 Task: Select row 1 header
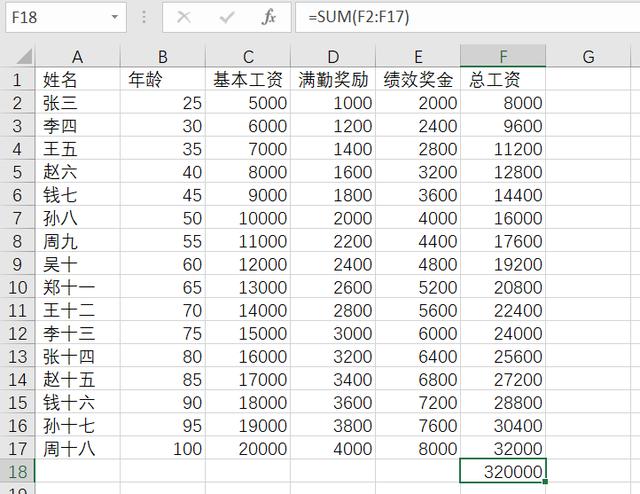(17, 79)
